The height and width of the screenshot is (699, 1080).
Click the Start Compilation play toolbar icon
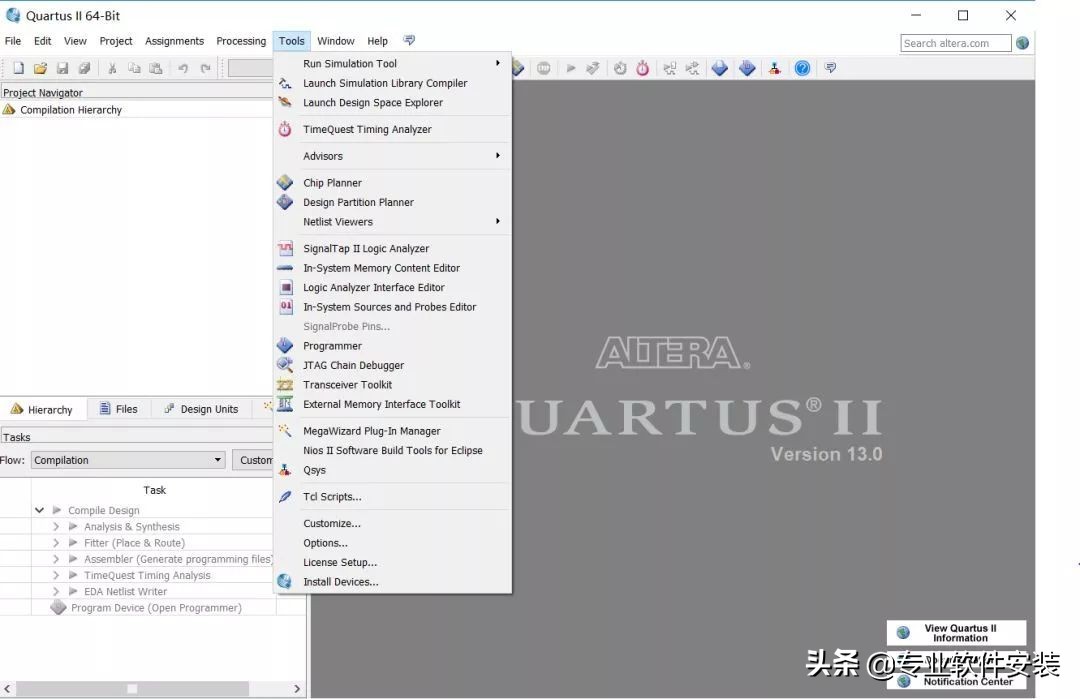pos(570,68)
